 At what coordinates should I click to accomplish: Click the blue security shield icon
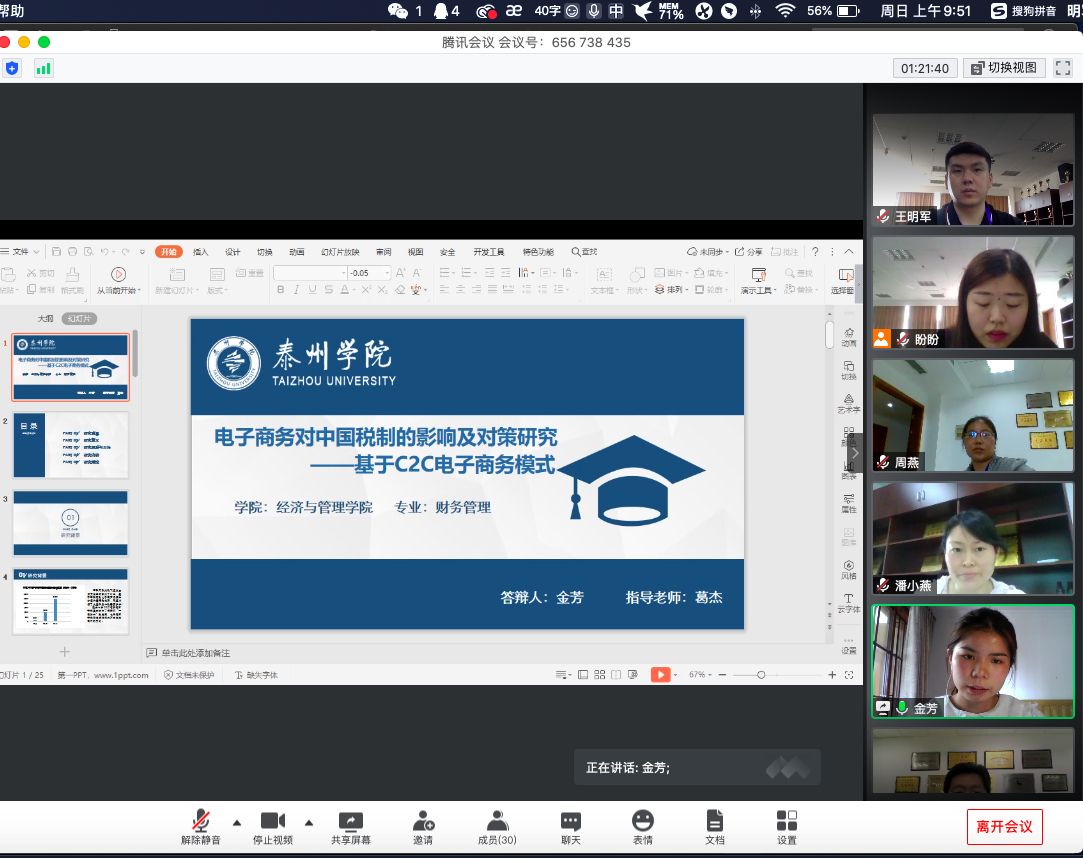coord(12,68)
